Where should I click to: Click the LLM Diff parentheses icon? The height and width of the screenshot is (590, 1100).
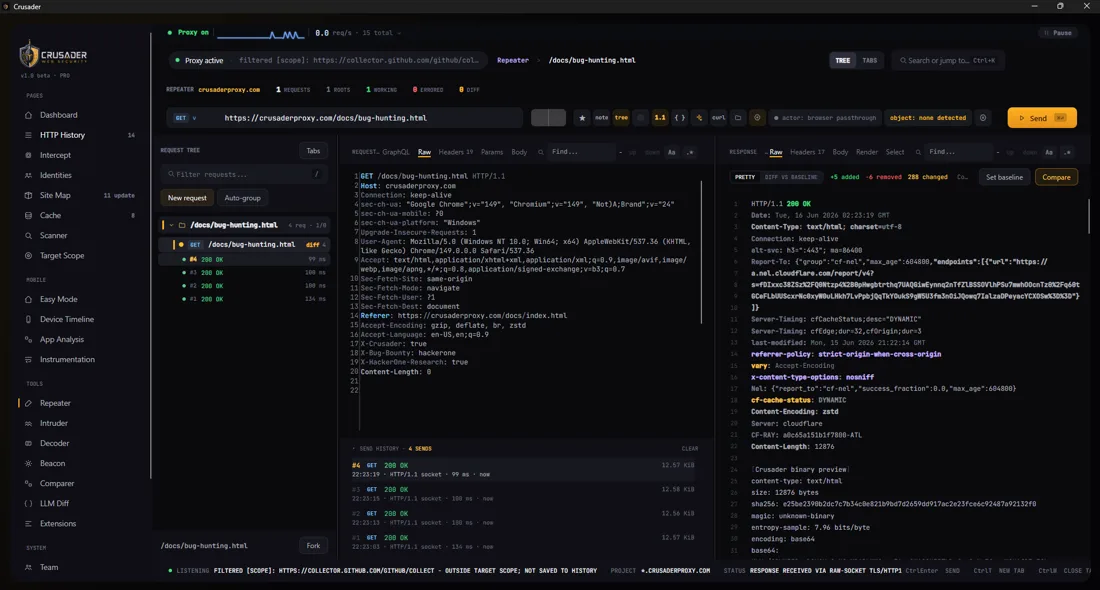click(x=29, y=504)
